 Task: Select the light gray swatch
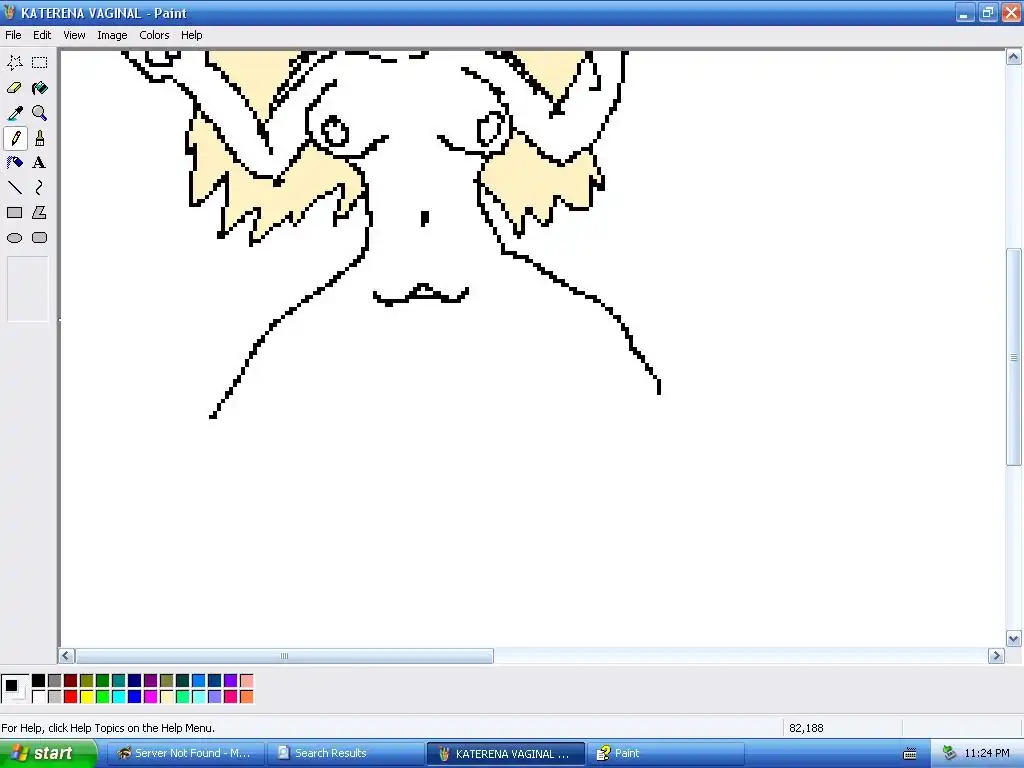(54, 696)
